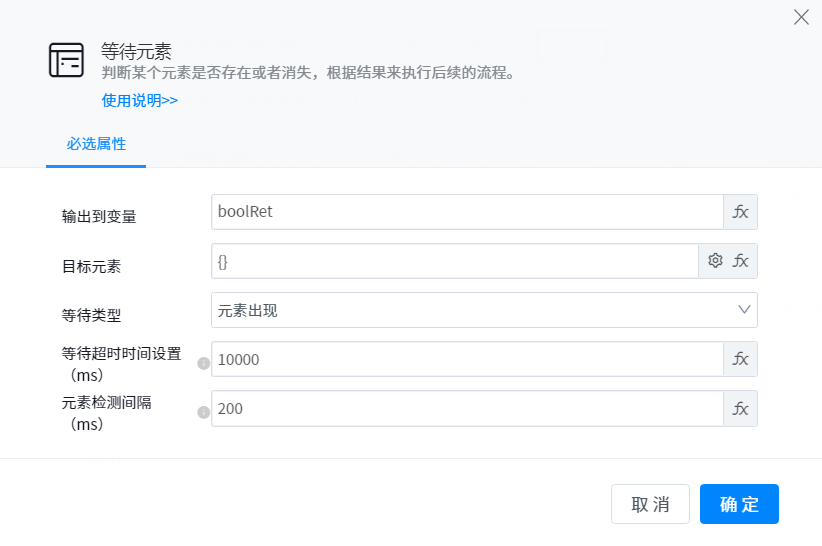Click the interval field with value 200
Image resolution: width=822 pixels, height=546 pixels.
click(466, 408)
